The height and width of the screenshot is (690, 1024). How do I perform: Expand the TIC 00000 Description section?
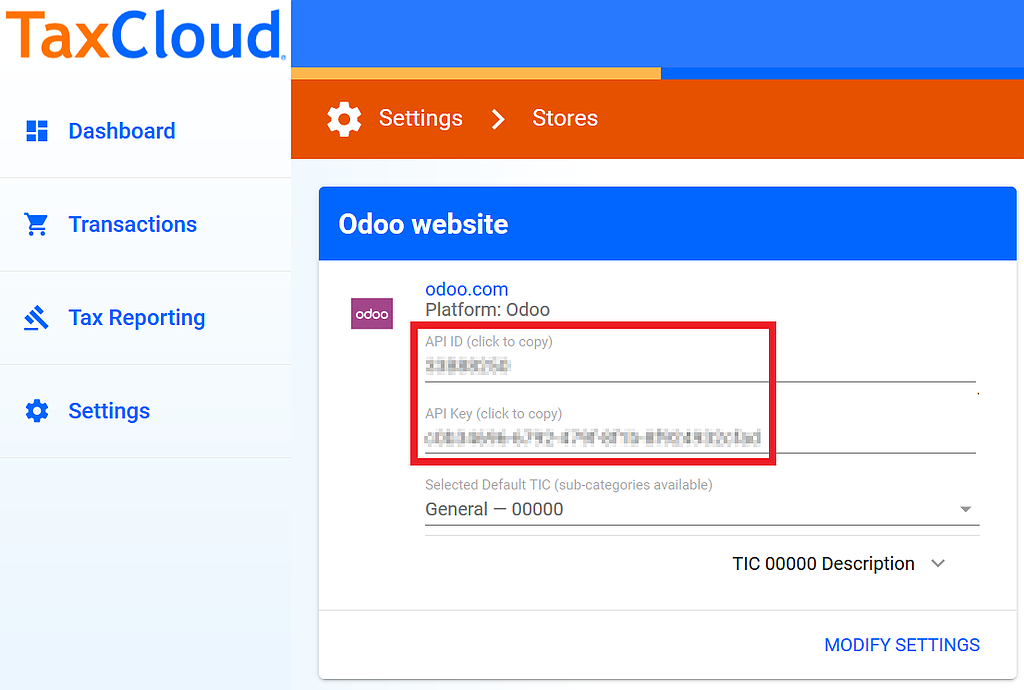click(x=838, y=564)
